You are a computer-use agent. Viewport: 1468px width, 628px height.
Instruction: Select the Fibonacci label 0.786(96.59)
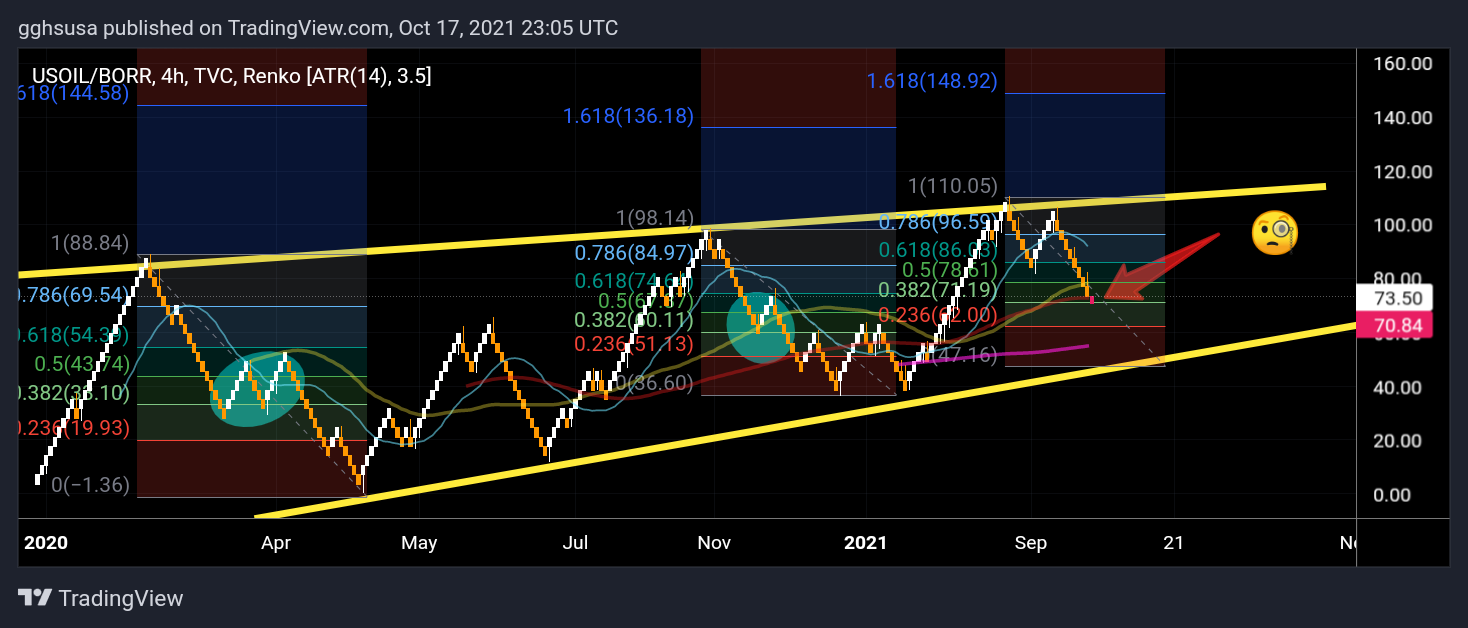pos(936,221)
